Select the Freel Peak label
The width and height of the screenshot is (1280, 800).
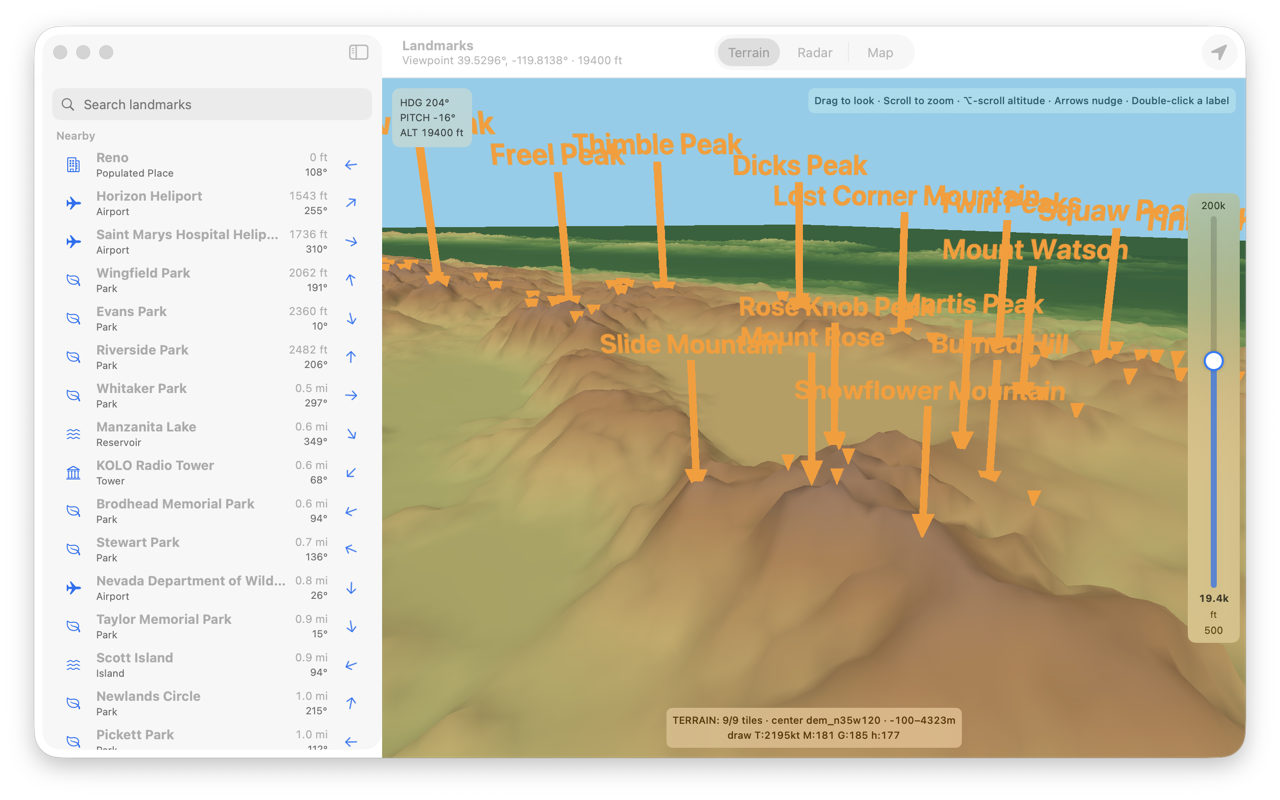(x=557, y=155)
